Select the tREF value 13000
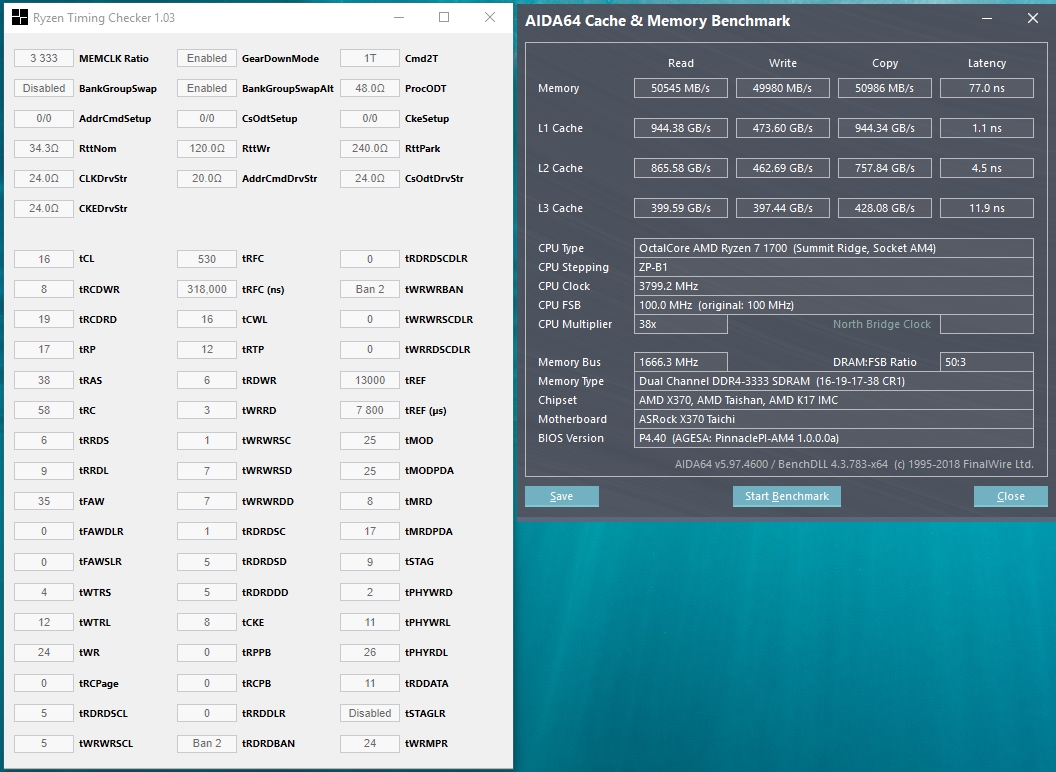The image size is (1056, 772). [370, 380]
